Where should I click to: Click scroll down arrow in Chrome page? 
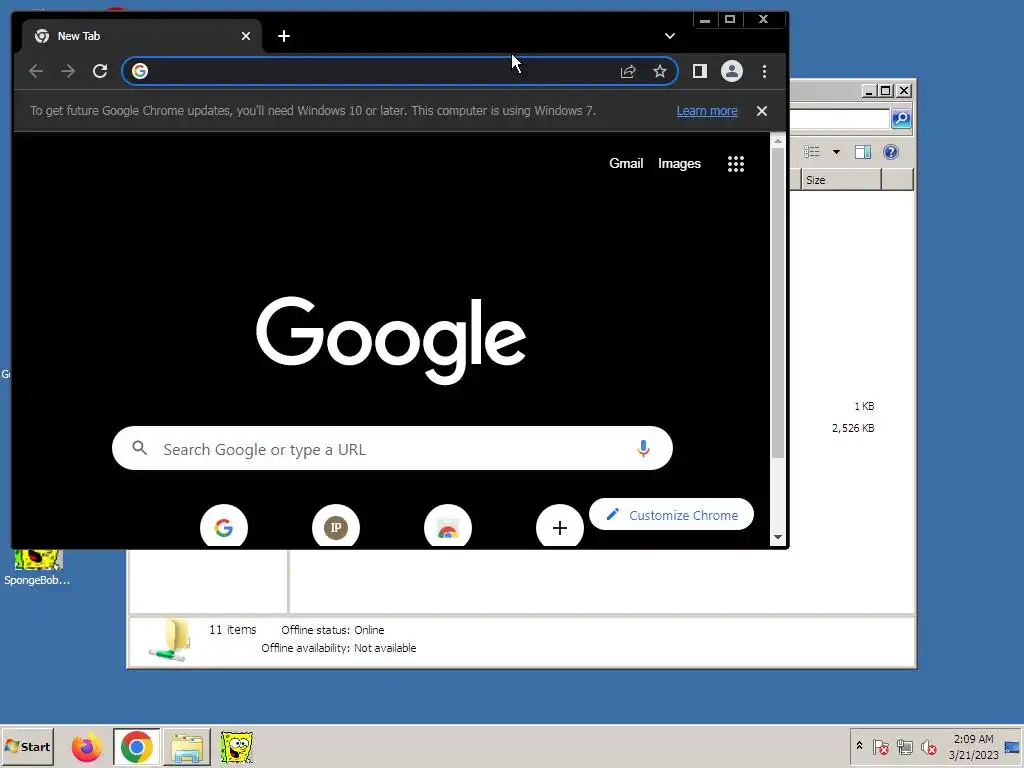click(x=777, y=537)
